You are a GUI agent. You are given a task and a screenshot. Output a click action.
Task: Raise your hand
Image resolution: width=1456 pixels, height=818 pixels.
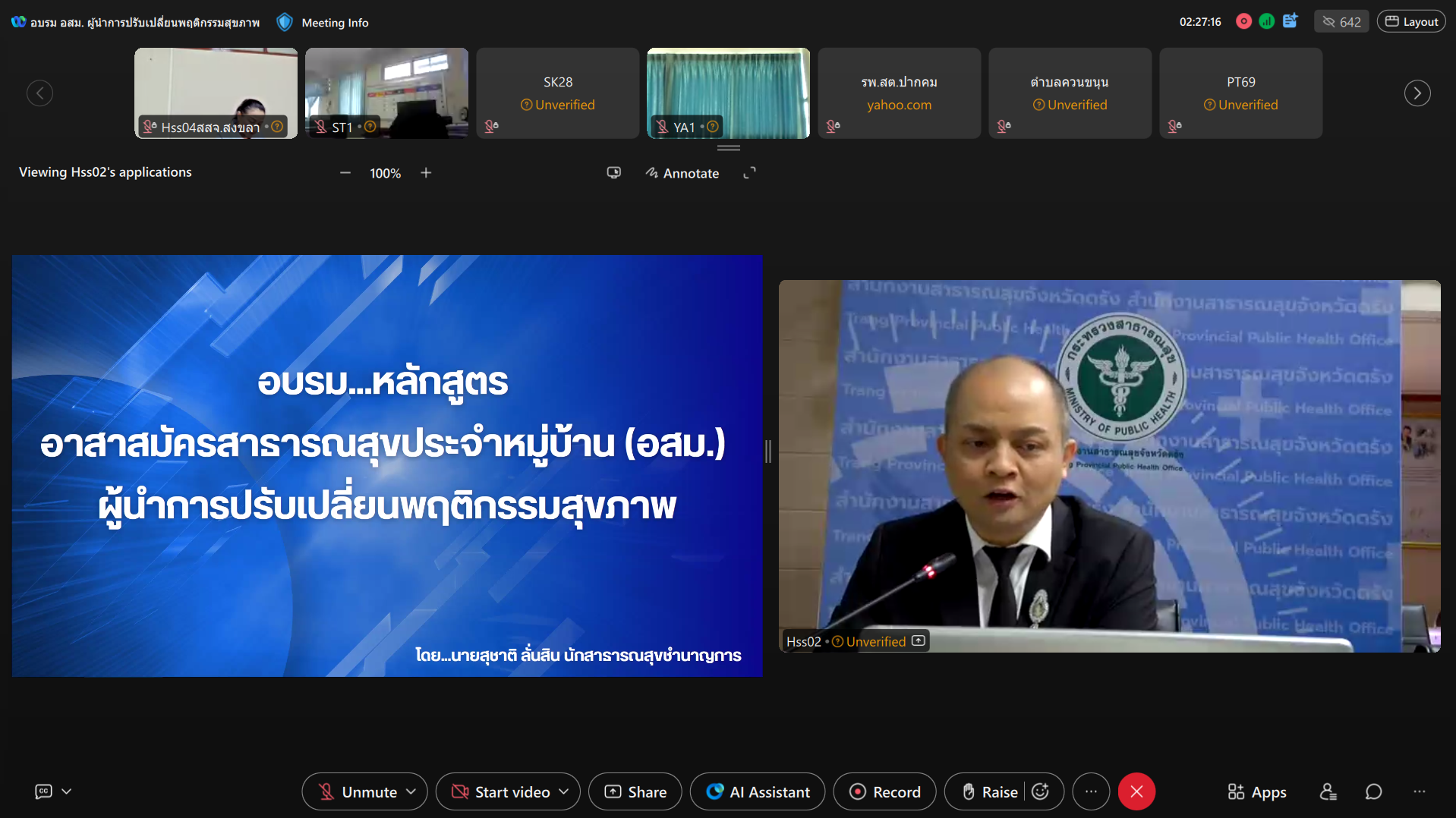[x=989, y=791]
